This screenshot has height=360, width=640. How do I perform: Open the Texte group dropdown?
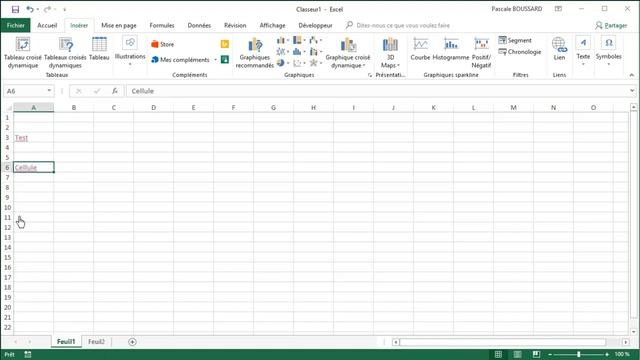click(583, 51)
